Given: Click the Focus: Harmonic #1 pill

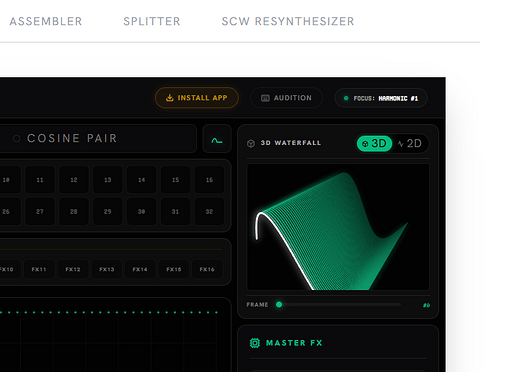Looking at the screenshot, I should [x=381, y=98].
